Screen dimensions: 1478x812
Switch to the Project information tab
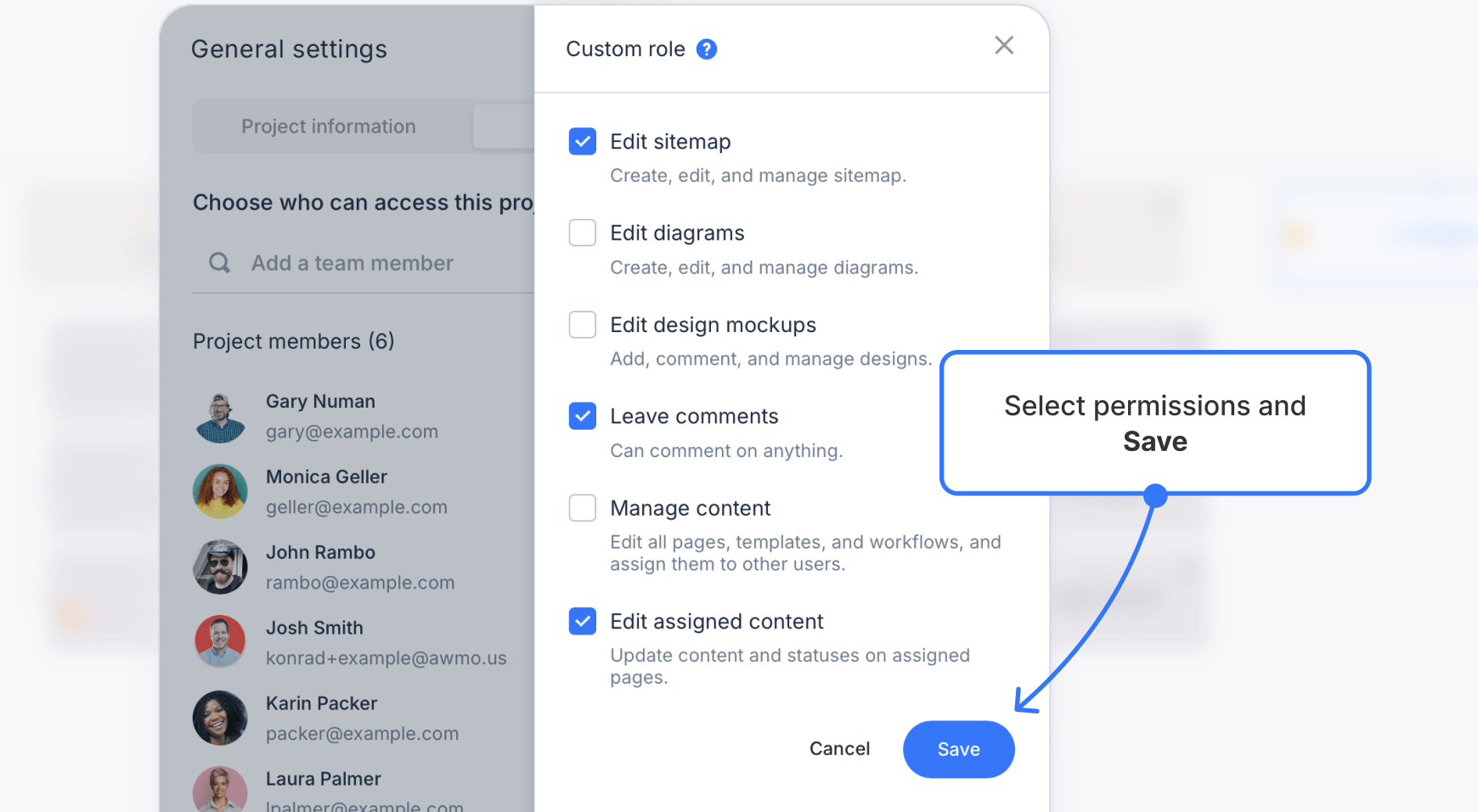pos(329,126)
